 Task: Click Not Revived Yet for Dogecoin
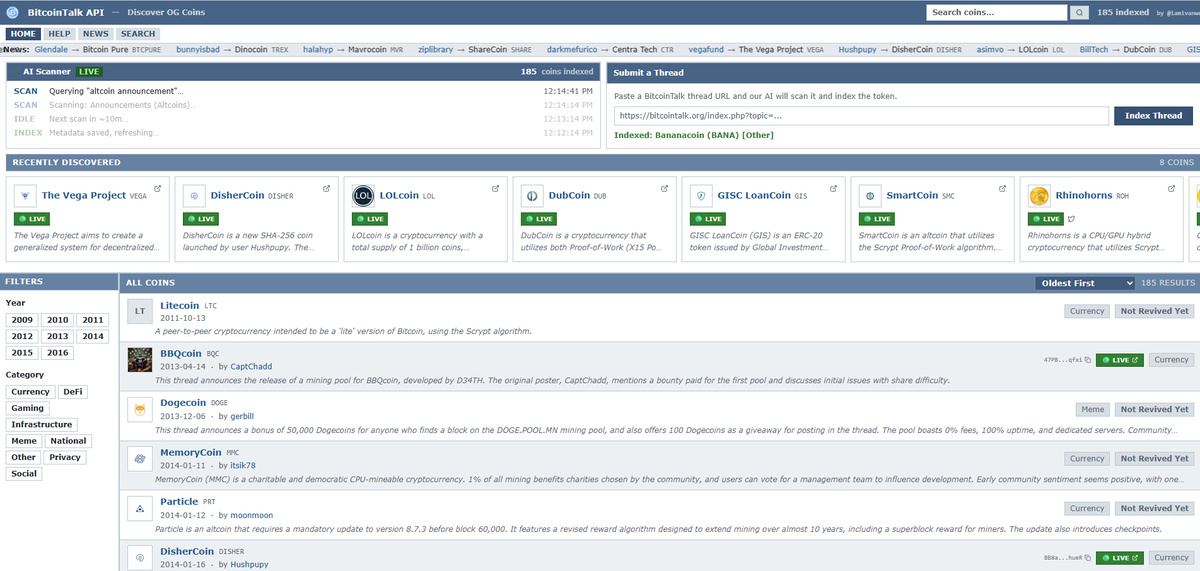(x=1154, y=410)
